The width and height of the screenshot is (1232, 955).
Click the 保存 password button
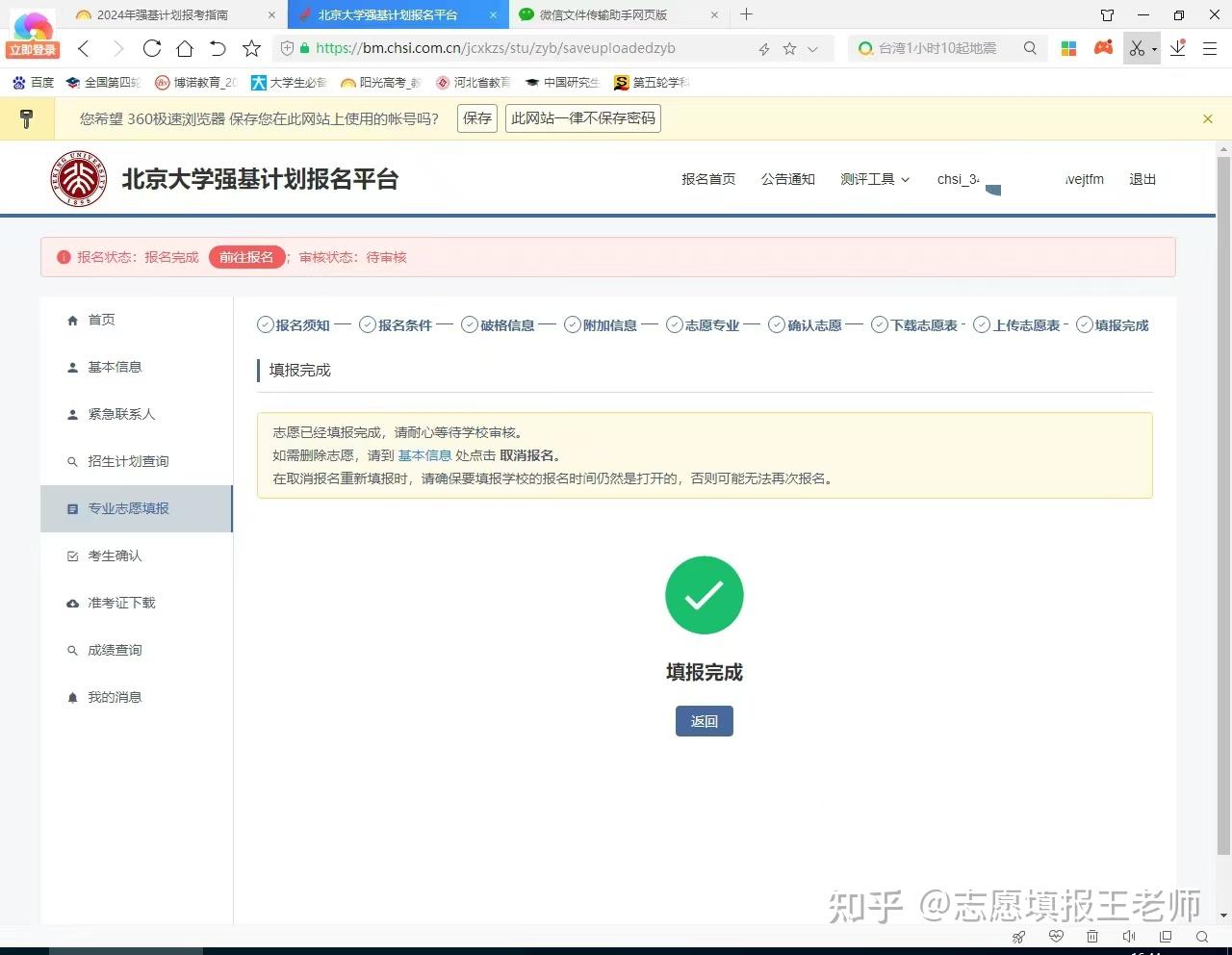[477, 118]
